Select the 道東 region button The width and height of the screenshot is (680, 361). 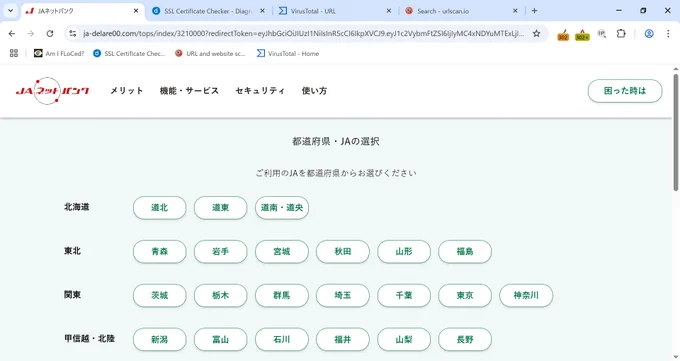(221, 208)
